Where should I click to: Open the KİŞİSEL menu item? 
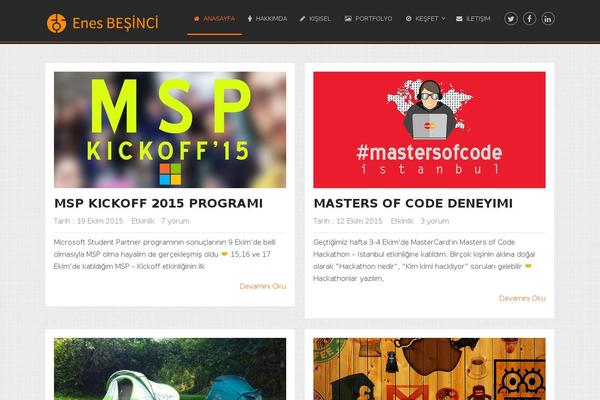coord(315,19)
